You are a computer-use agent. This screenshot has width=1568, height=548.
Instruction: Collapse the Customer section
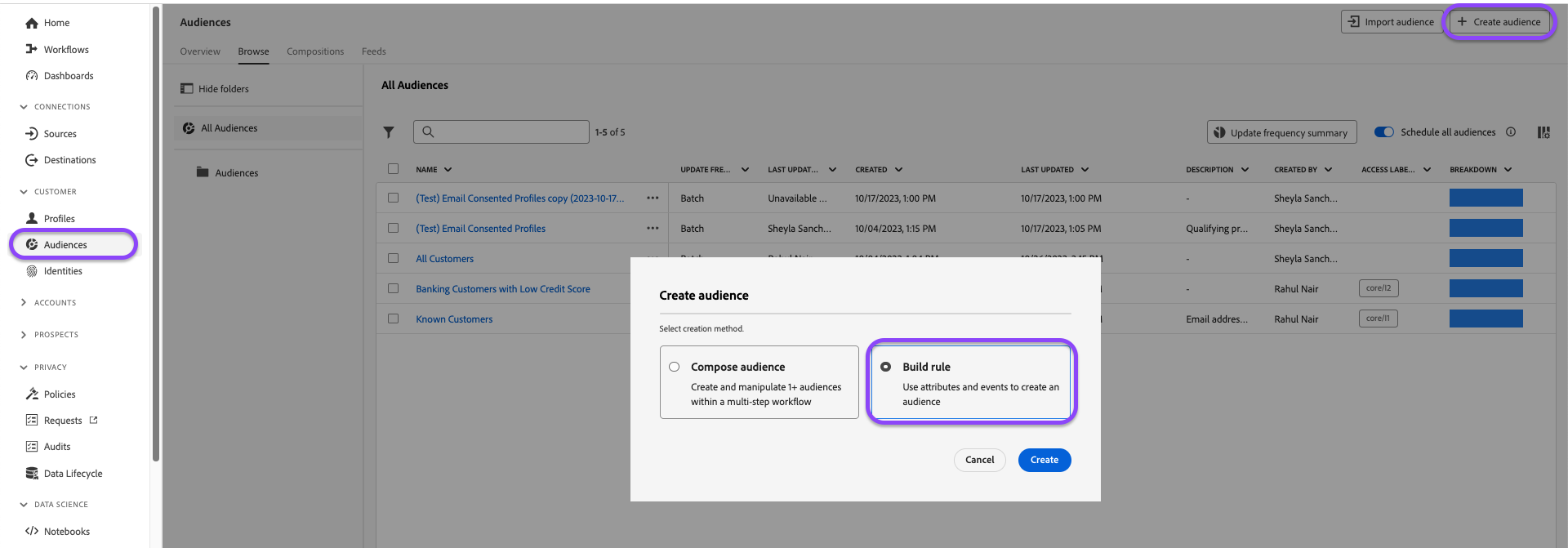pyautogui.click(x=24, y=192)
